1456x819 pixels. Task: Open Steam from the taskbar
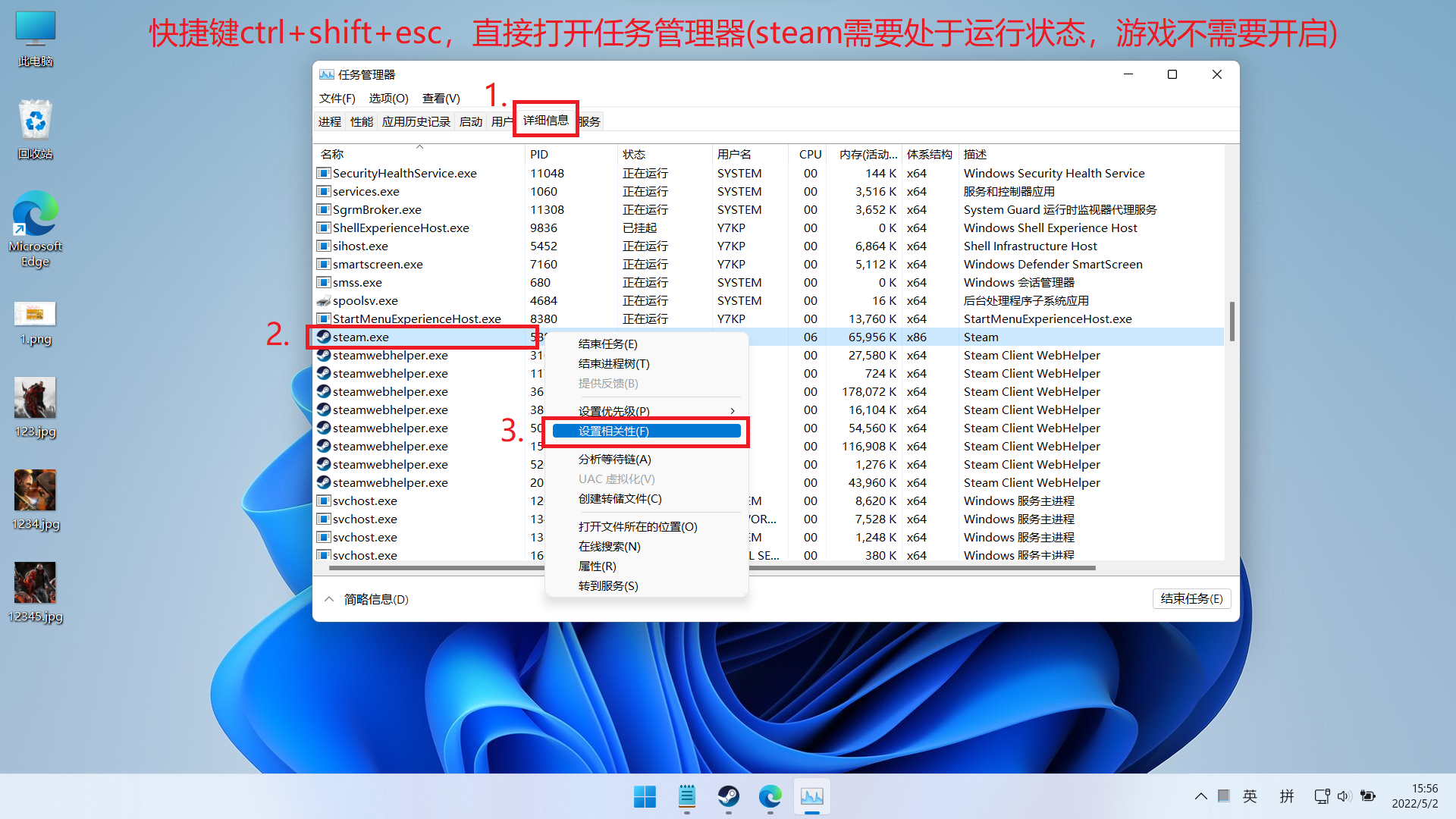pos(728,796)
